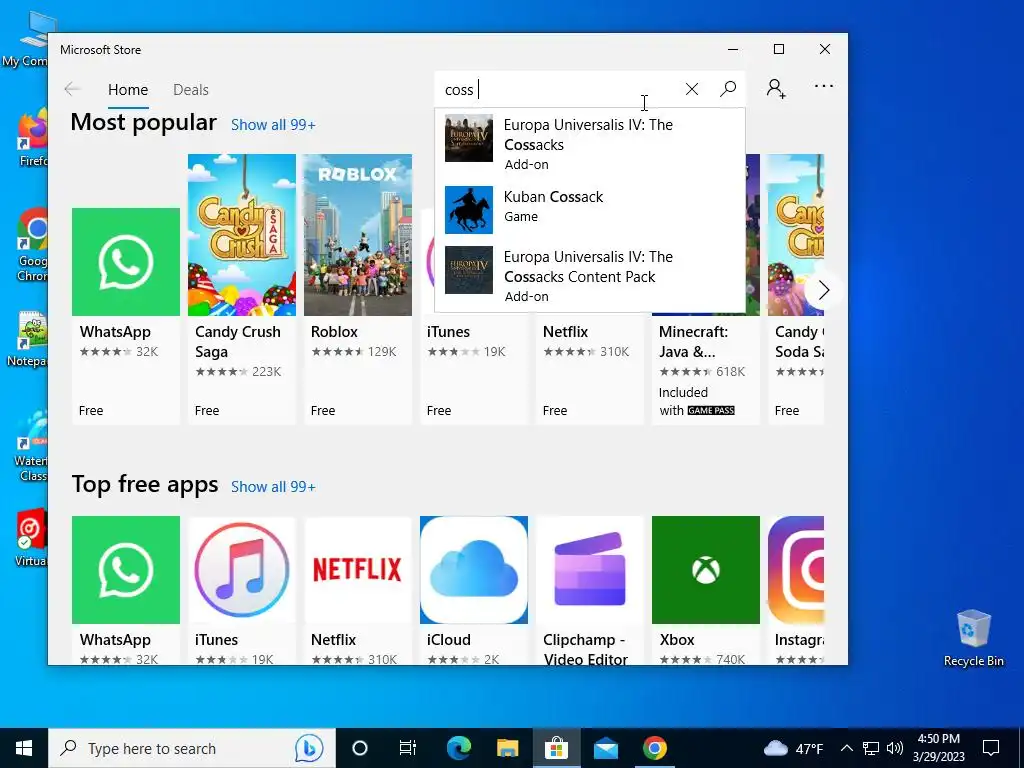Open the notification center icon
This screenshot has height=768, width=1024.
point(991,748)
